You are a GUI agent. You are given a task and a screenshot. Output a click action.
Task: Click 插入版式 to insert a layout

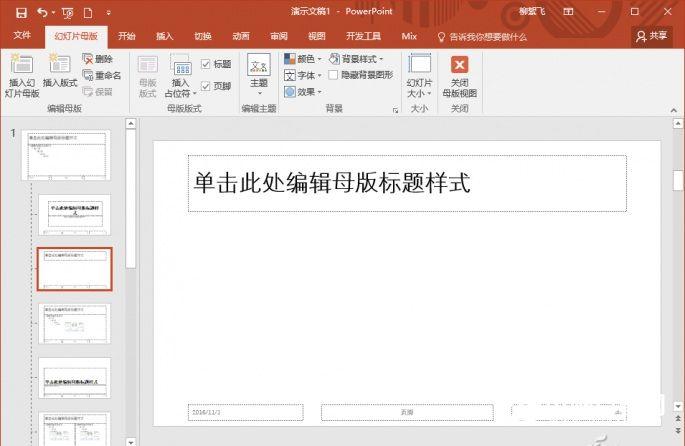[x=60, y=71]
